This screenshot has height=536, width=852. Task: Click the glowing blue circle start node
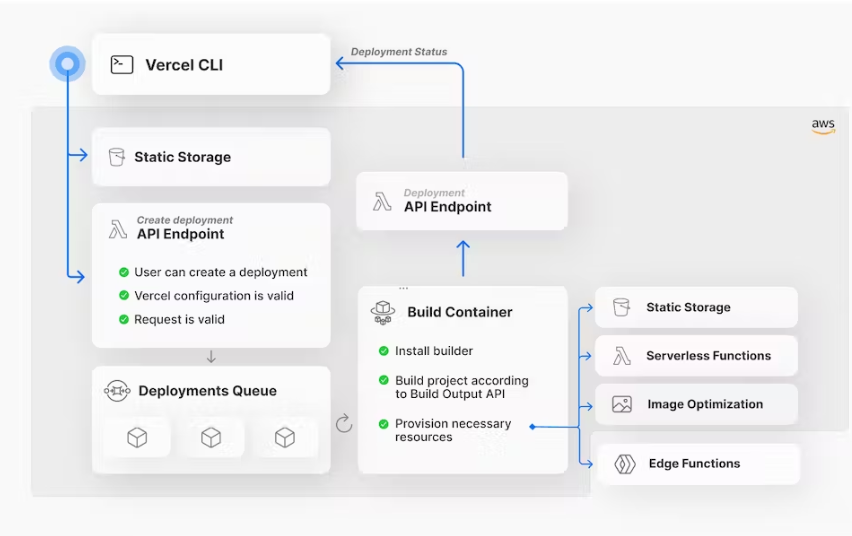(x=67, y=65)
